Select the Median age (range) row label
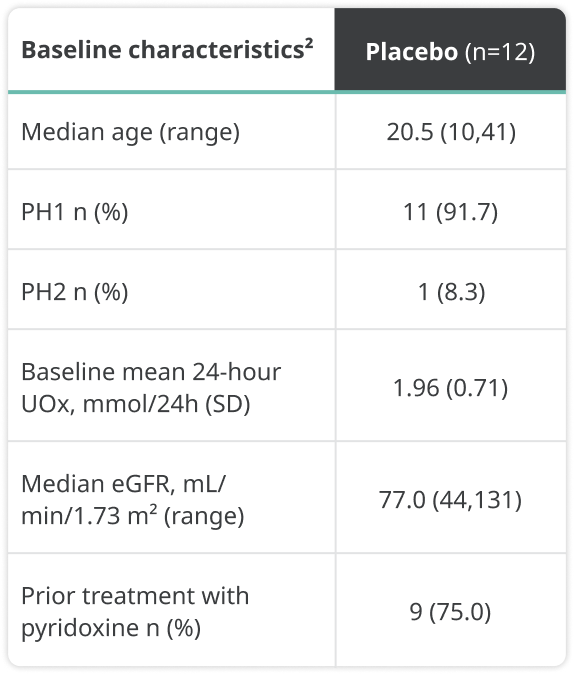 click(x=130, y=132)
